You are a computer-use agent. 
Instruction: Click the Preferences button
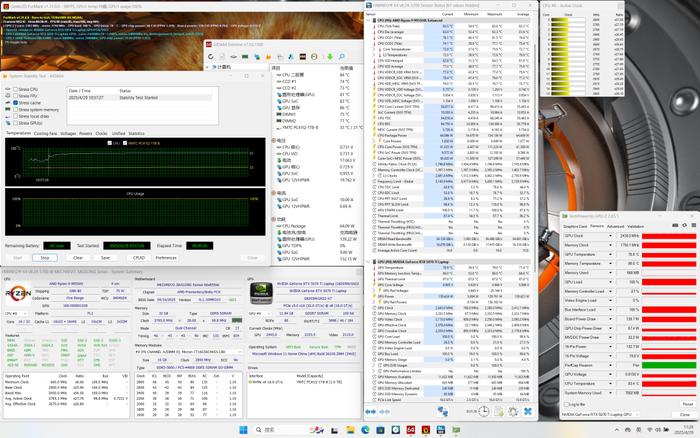click(166, 258)
